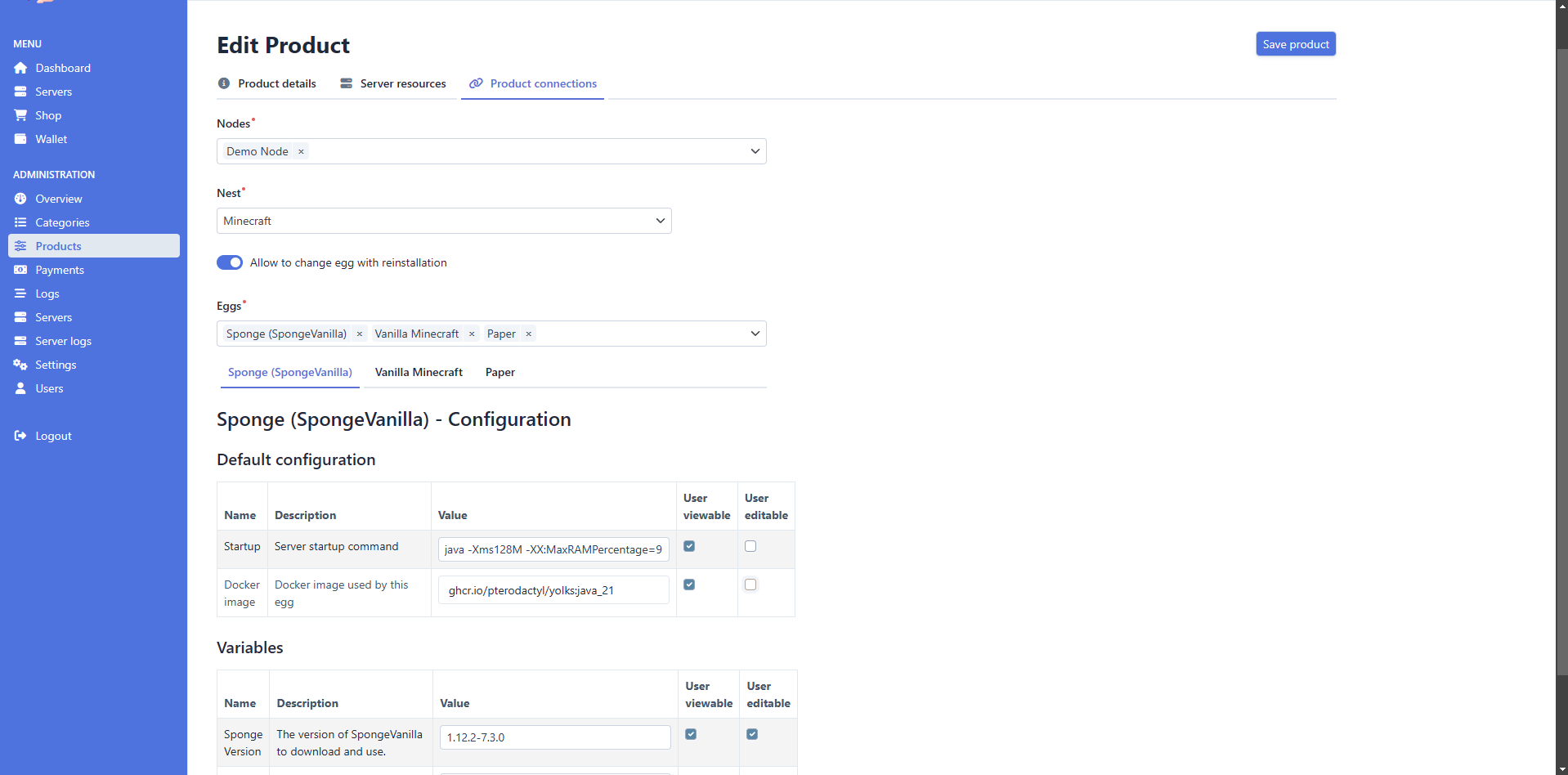
Task: Click the Dashboard home icon
Action: (x=20, y=68)
